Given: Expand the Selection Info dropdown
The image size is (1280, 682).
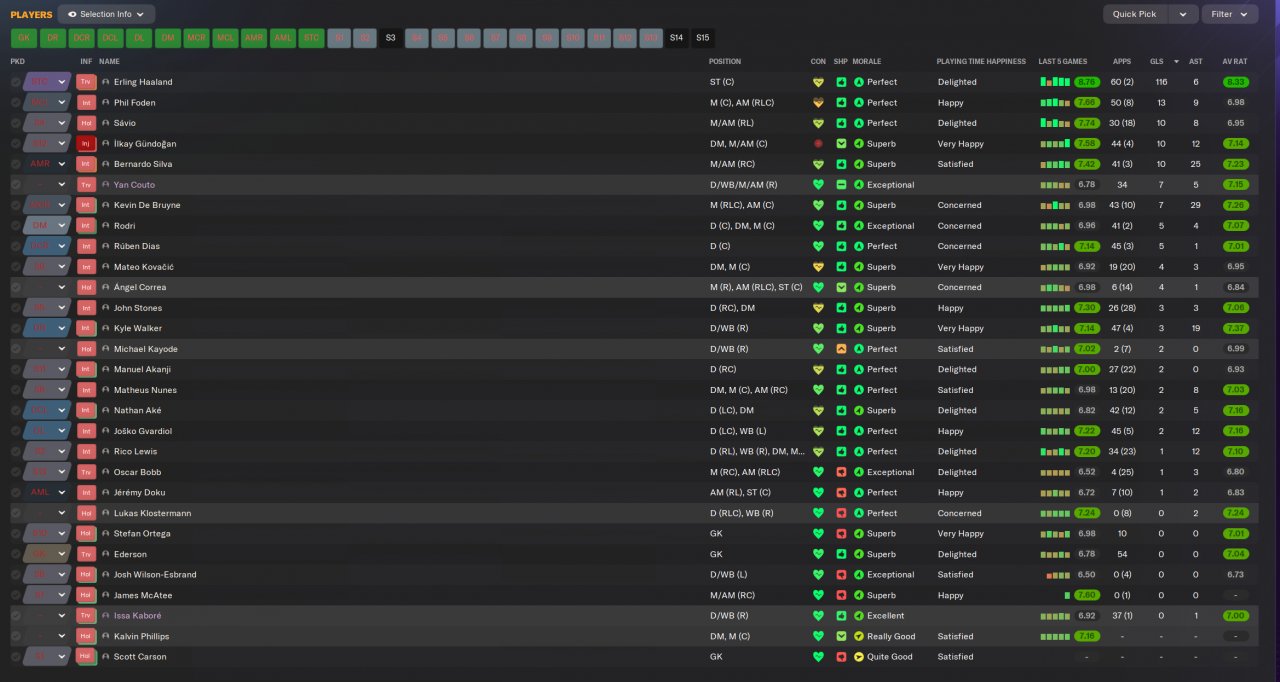Looking at the screenshot, I should (106, 14).
